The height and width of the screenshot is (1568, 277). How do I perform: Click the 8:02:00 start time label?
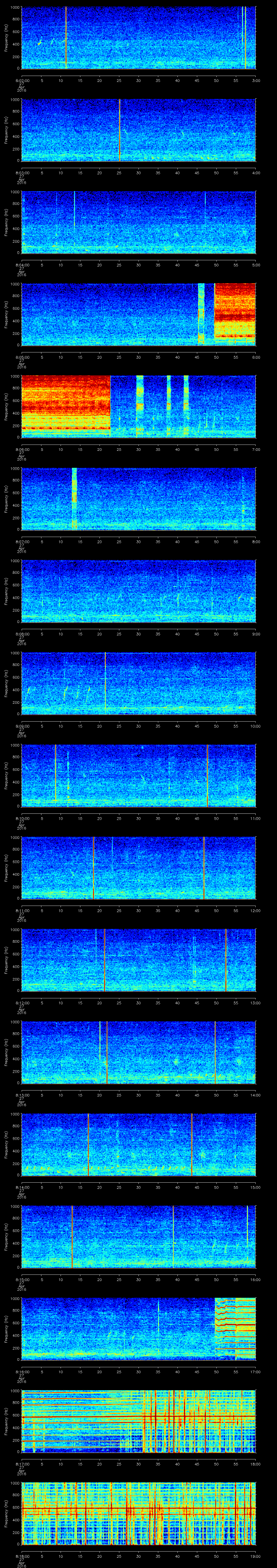[22, 80]
